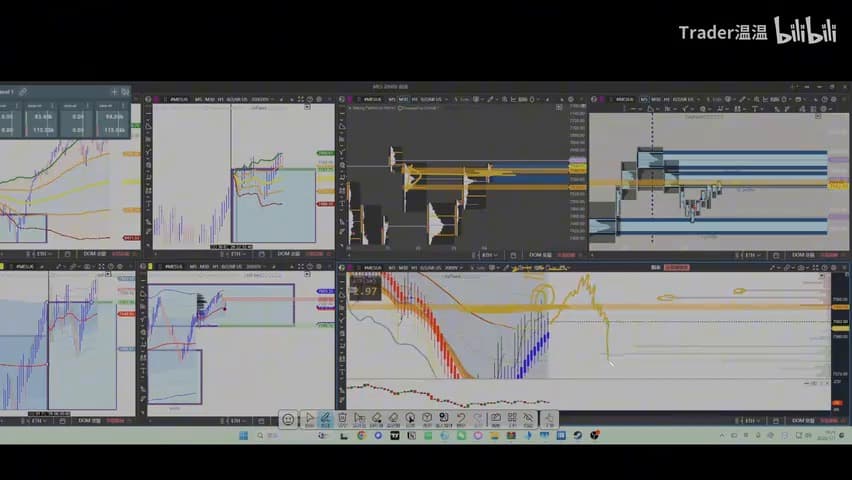
Task: Select H1 timeframe in top middle chart
Action: tap(415, 99)
